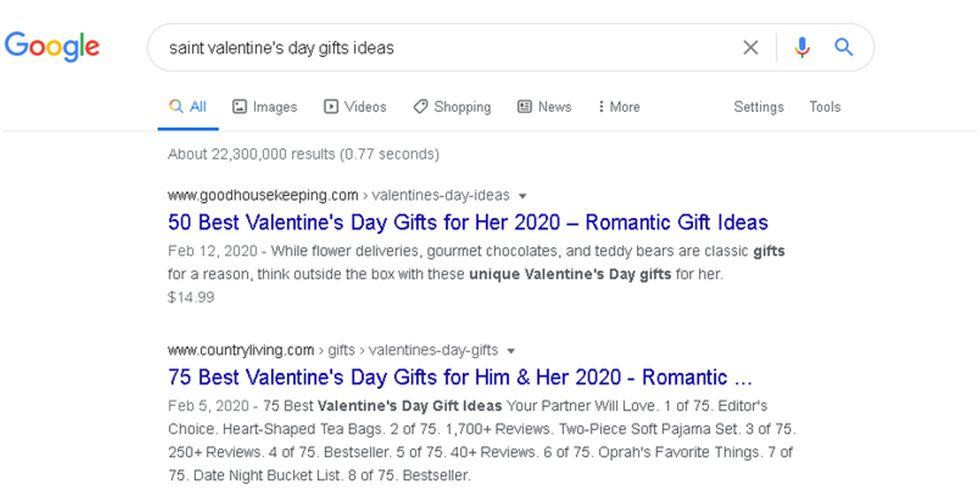Open the Settings menu
Viewport: 979px width, 492px height.
click(x=759, y=107)
